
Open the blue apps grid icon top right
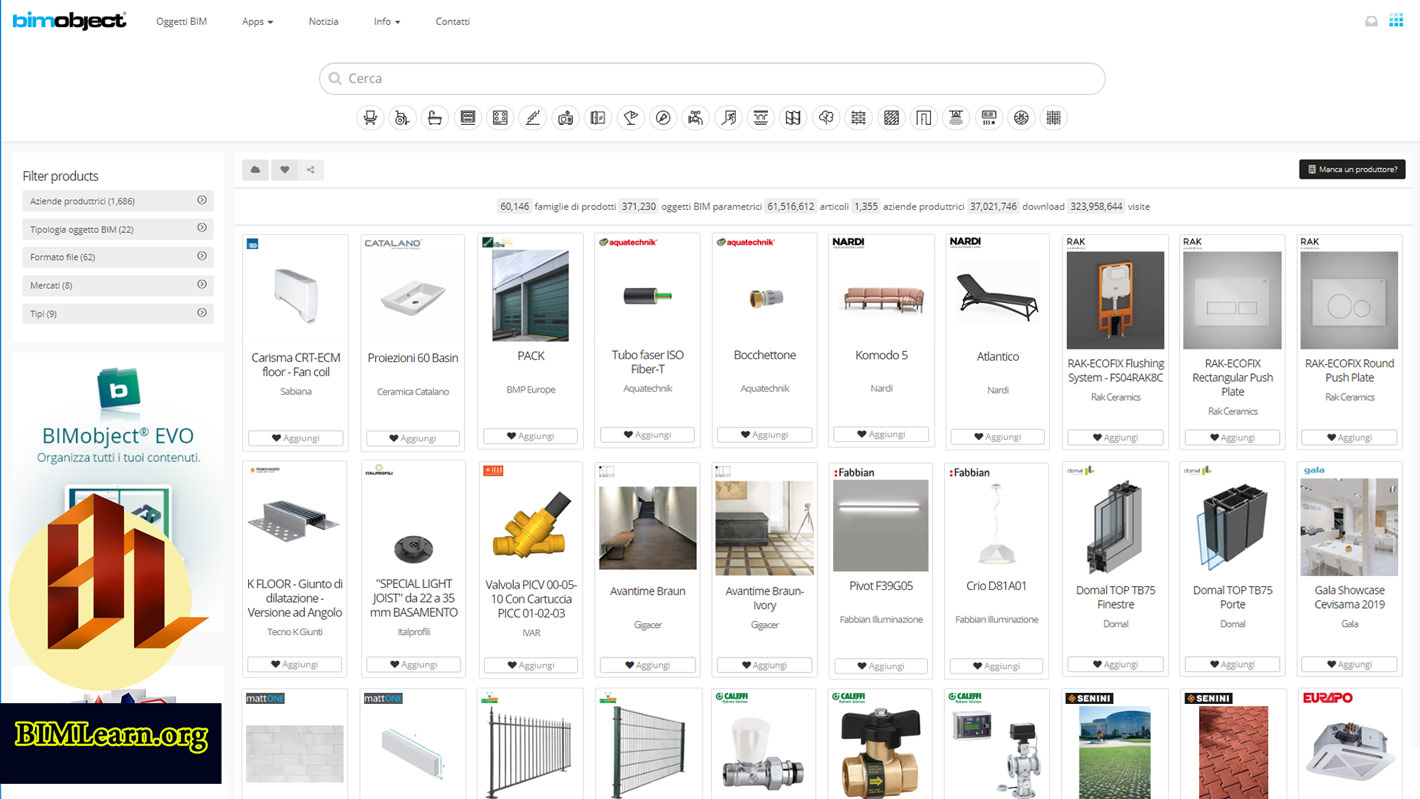point(1396,19)
